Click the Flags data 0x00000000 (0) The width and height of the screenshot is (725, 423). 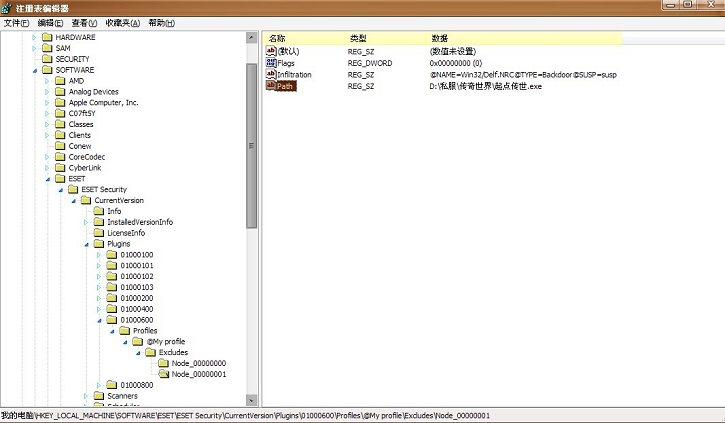[x=456, y=63]
